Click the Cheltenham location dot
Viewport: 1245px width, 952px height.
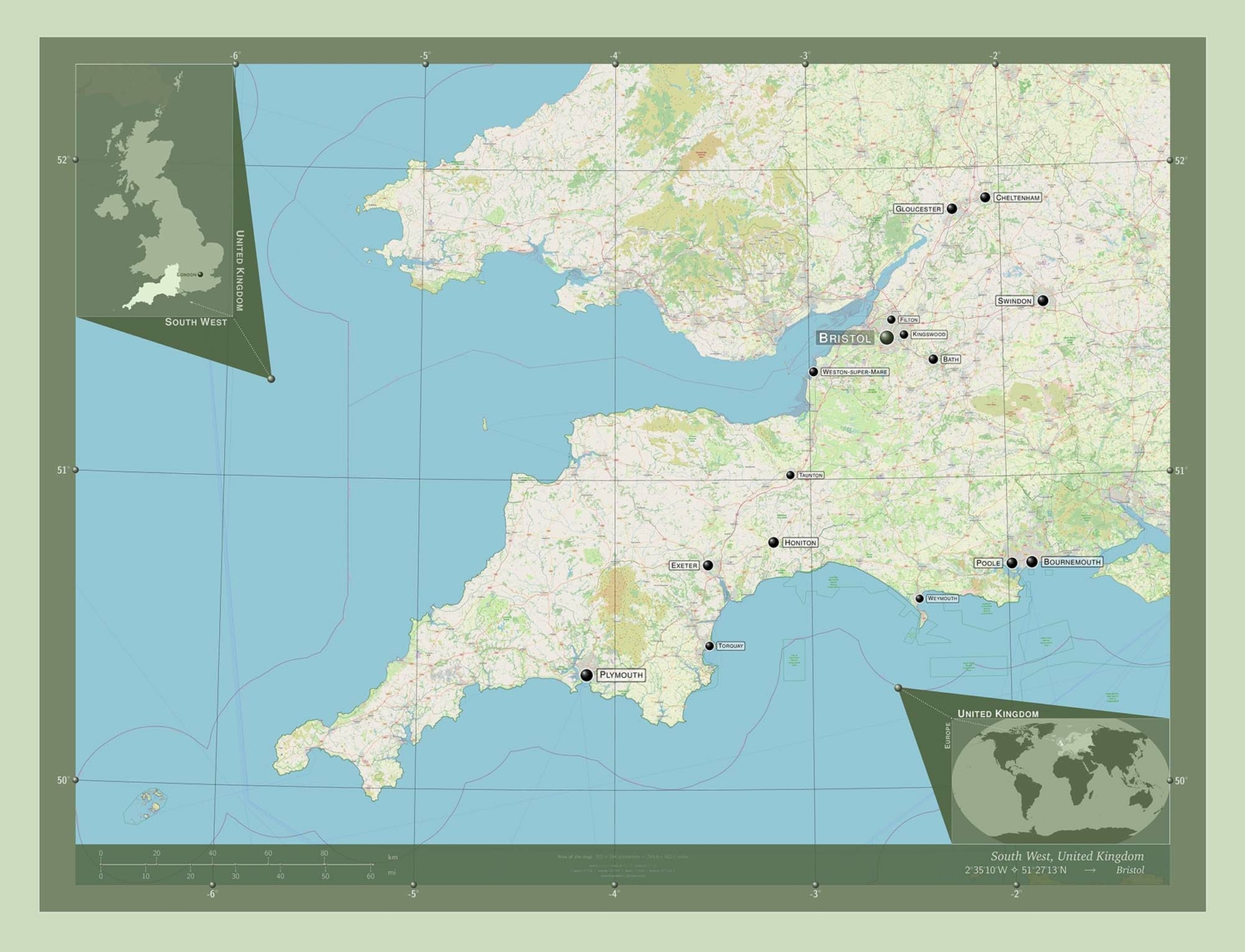click(x=984, y=198)
